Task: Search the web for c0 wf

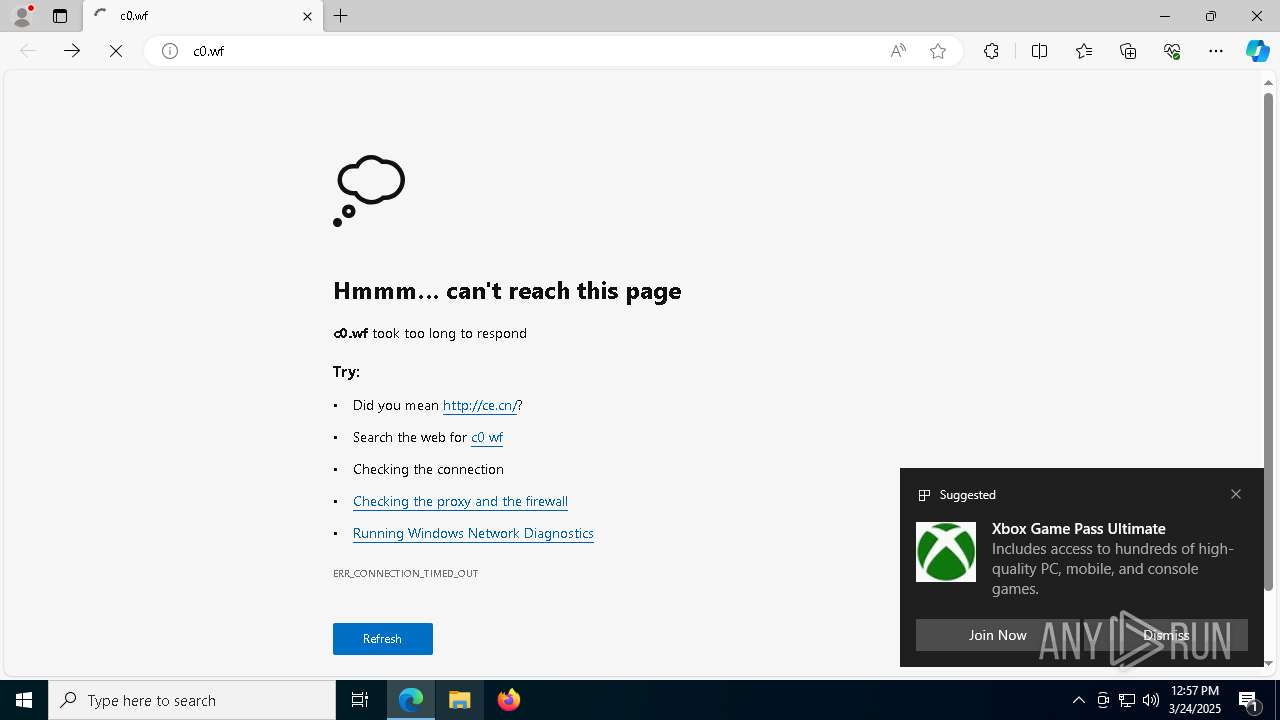Action: point(487,437)
